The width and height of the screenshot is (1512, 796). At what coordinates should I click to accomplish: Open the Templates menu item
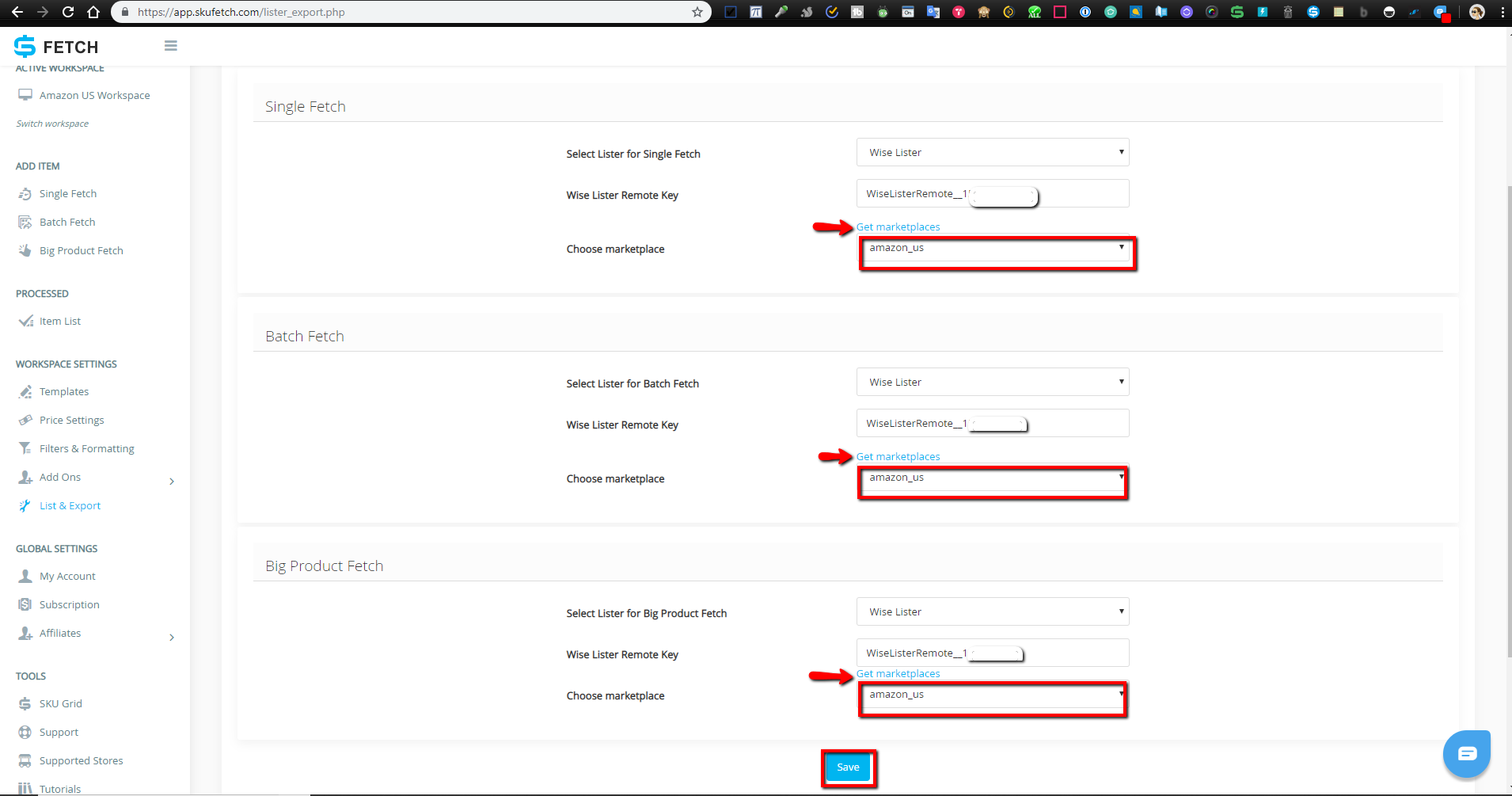click(64, 392)
